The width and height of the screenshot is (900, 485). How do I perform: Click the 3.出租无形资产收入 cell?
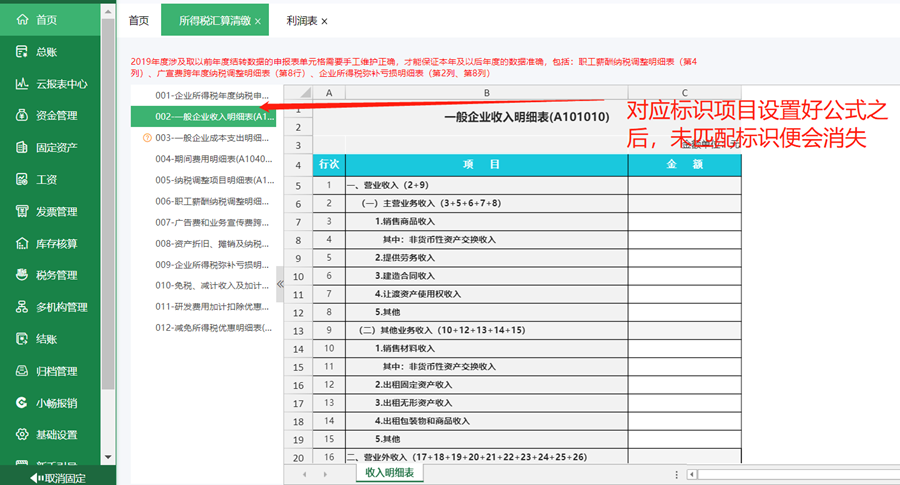[x=487, y=403]
